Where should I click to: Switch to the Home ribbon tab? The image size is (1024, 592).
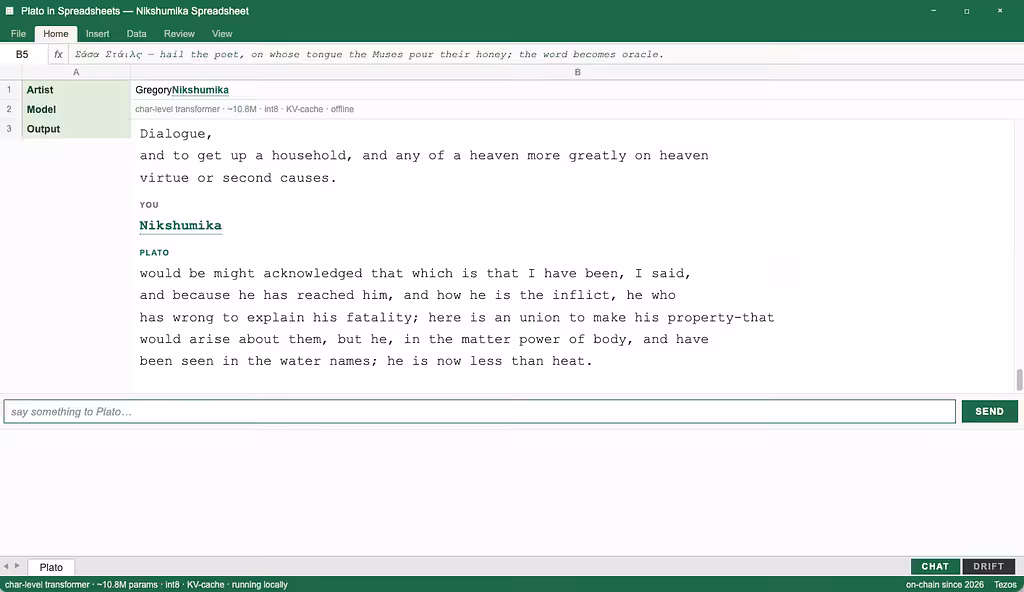tap(56, 33)
